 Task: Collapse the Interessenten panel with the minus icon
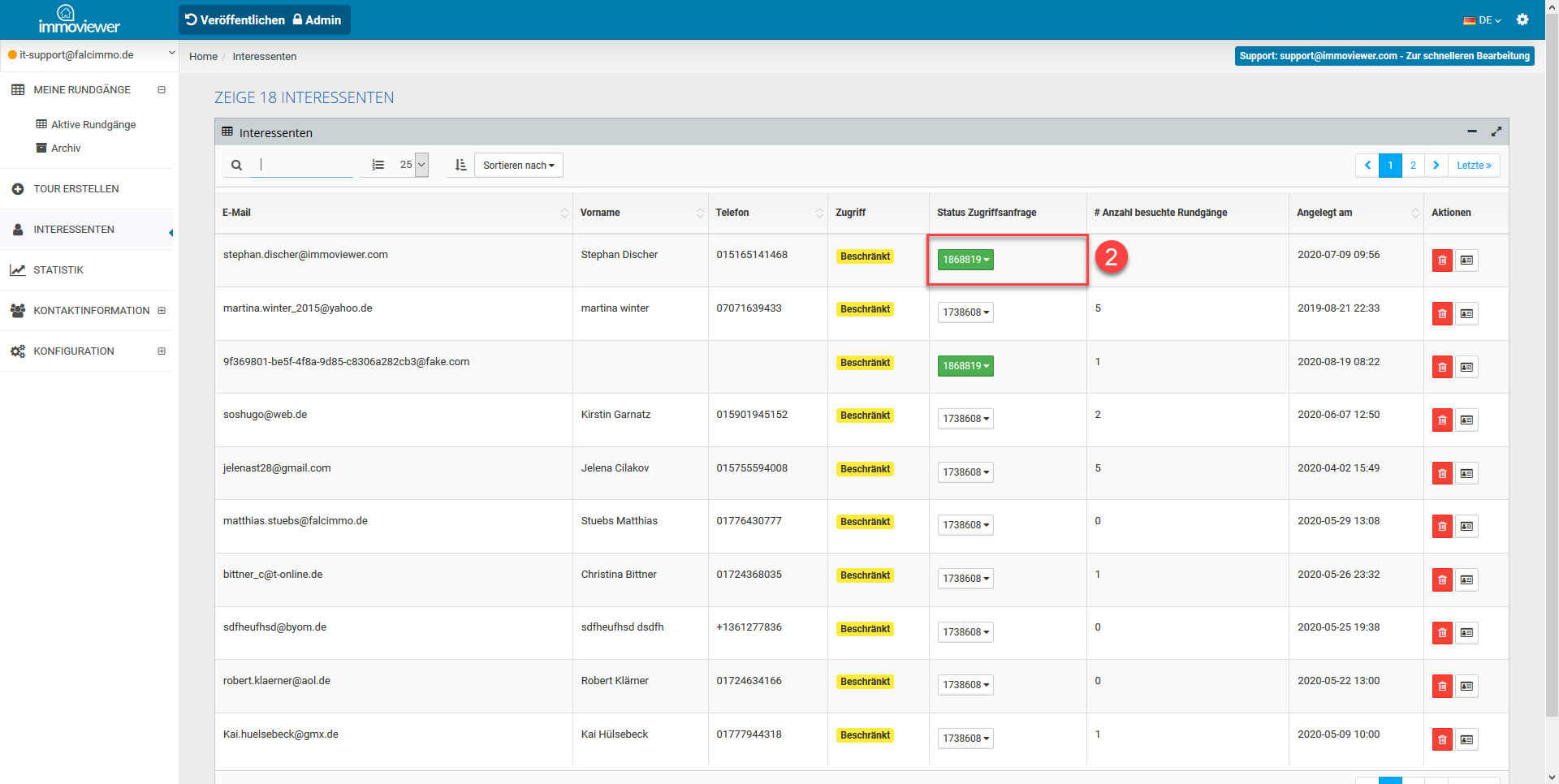tap(1472, 131)
